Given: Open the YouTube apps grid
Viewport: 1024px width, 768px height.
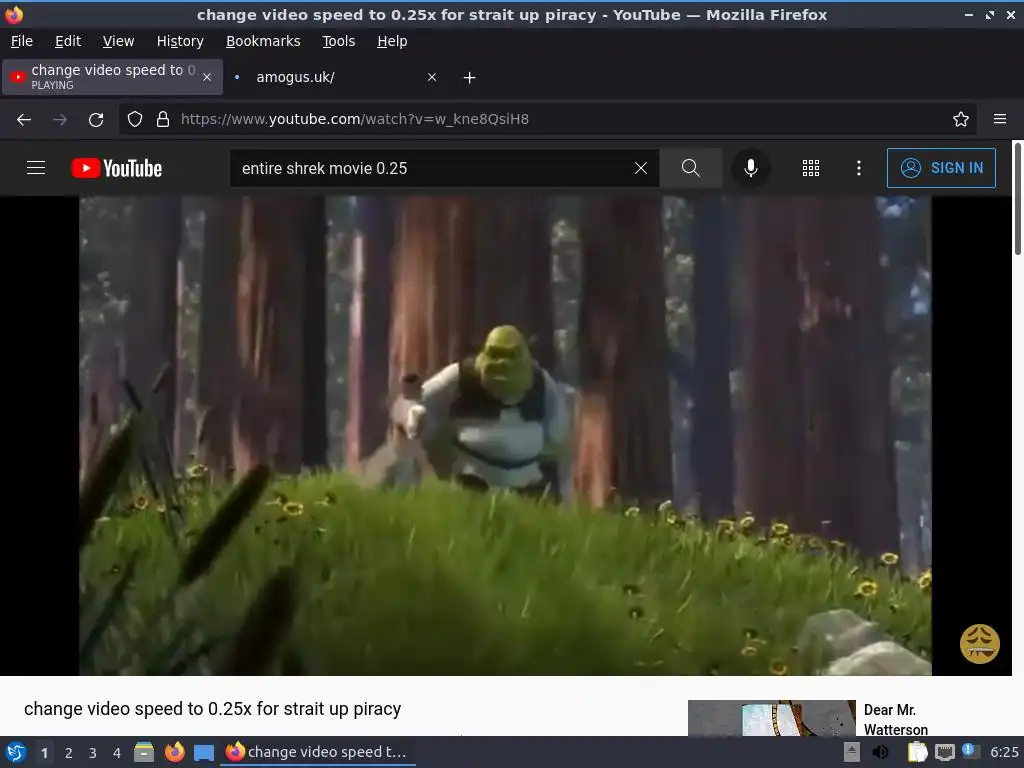Looking at the screenshot, I should 810,168.
